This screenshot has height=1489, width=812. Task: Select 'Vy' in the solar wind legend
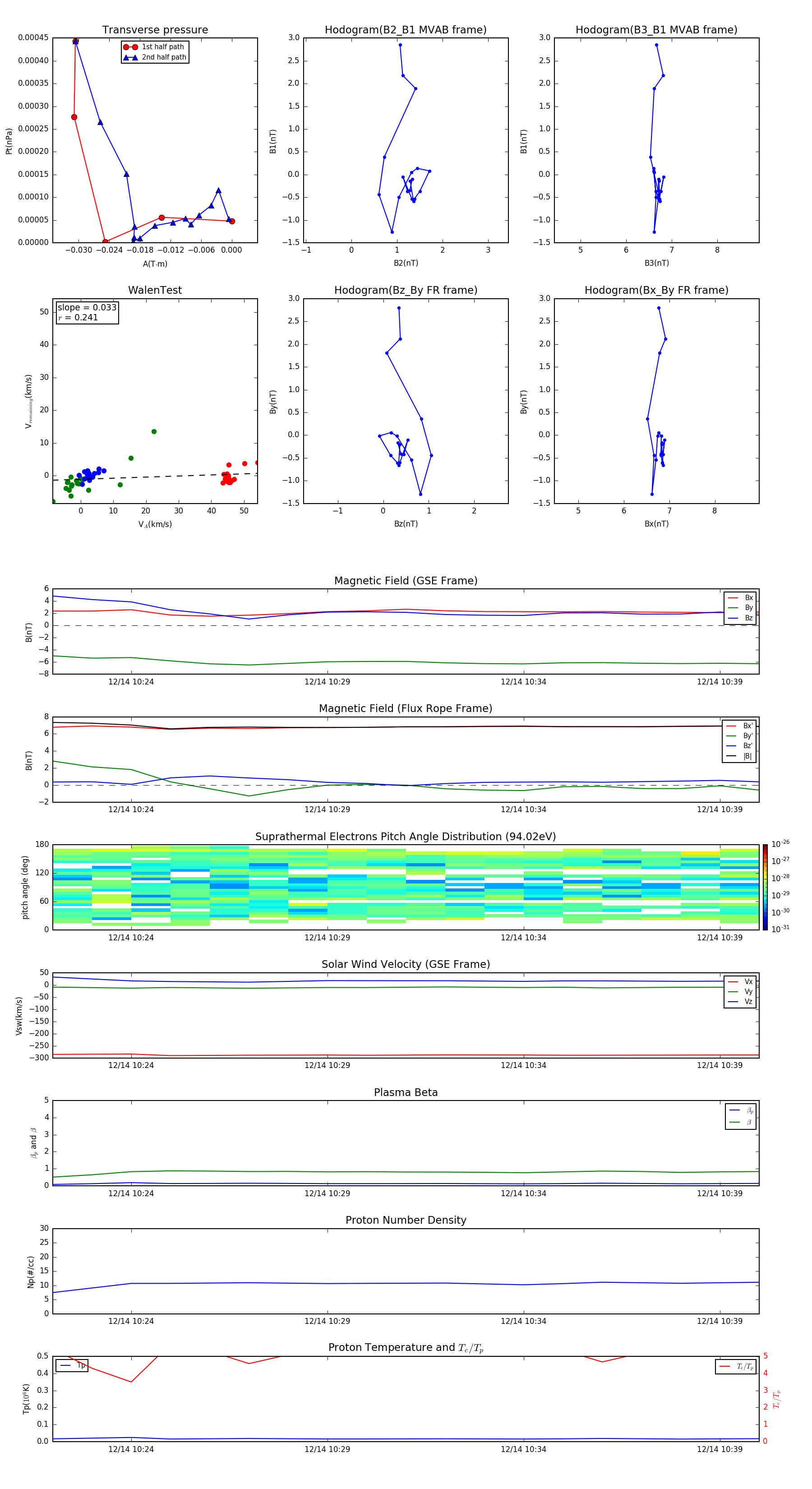pyautogui.click(x=740, y=991)
